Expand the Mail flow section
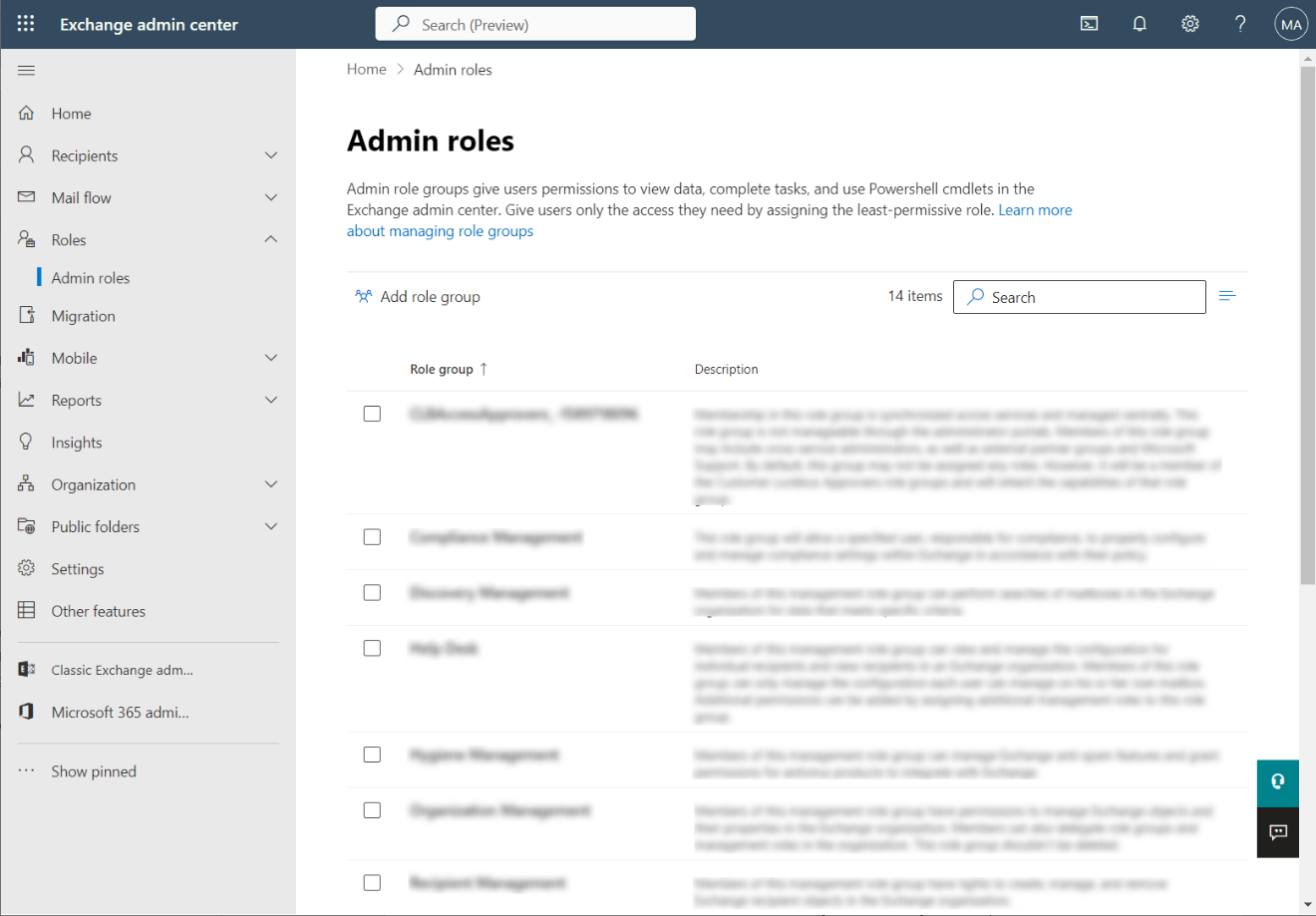 pos(270,196)
